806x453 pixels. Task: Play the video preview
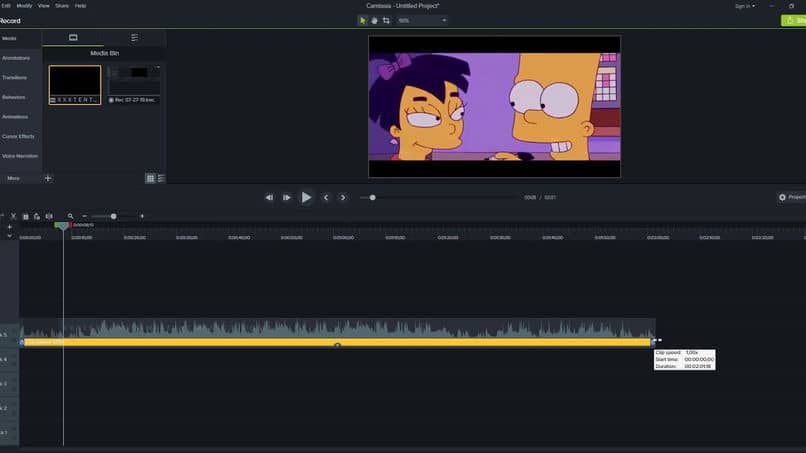pyautogui.click(x=306, y=197)
